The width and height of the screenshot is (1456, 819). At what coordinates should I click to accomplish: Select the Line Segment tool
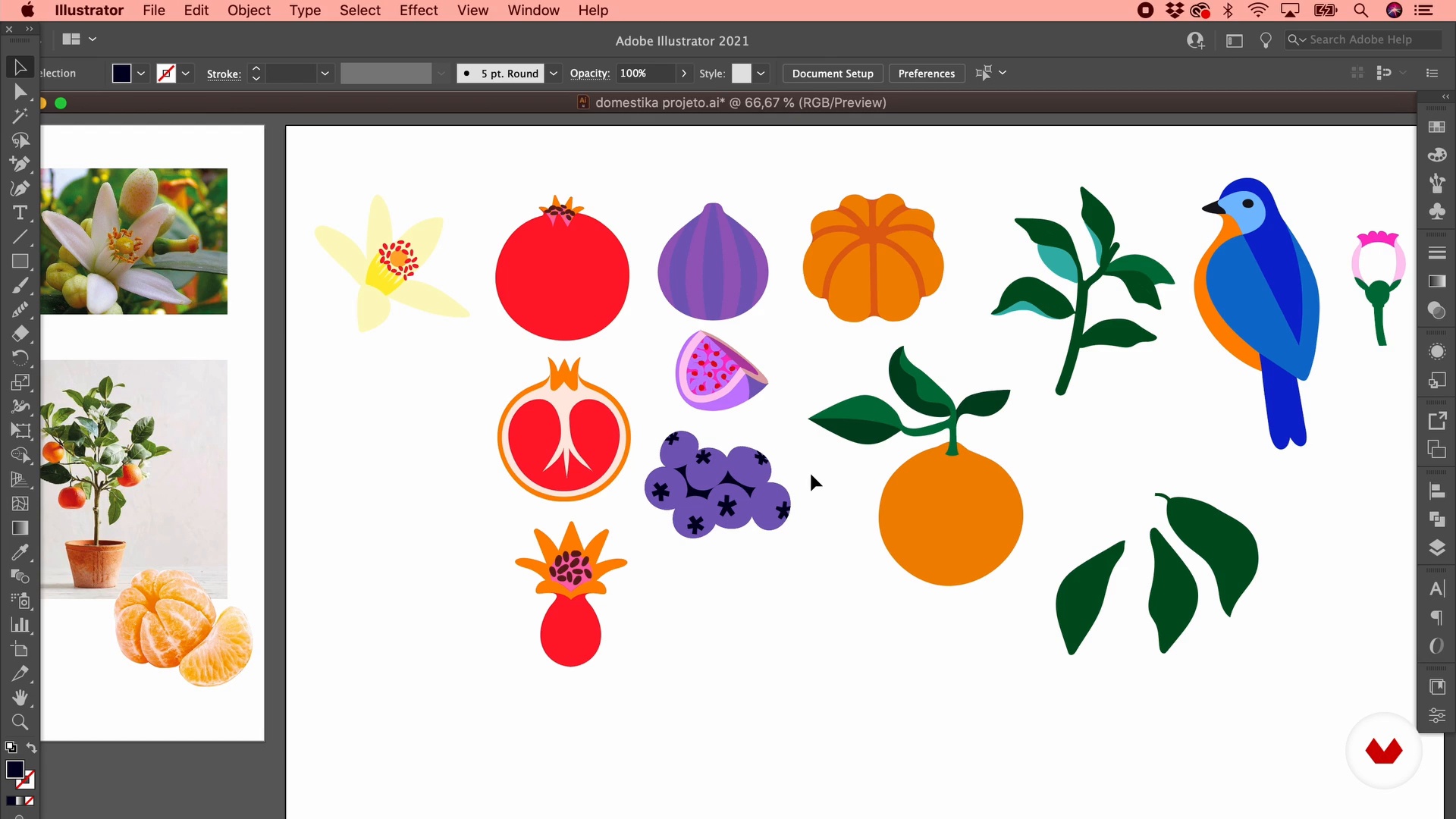[20, 237]
